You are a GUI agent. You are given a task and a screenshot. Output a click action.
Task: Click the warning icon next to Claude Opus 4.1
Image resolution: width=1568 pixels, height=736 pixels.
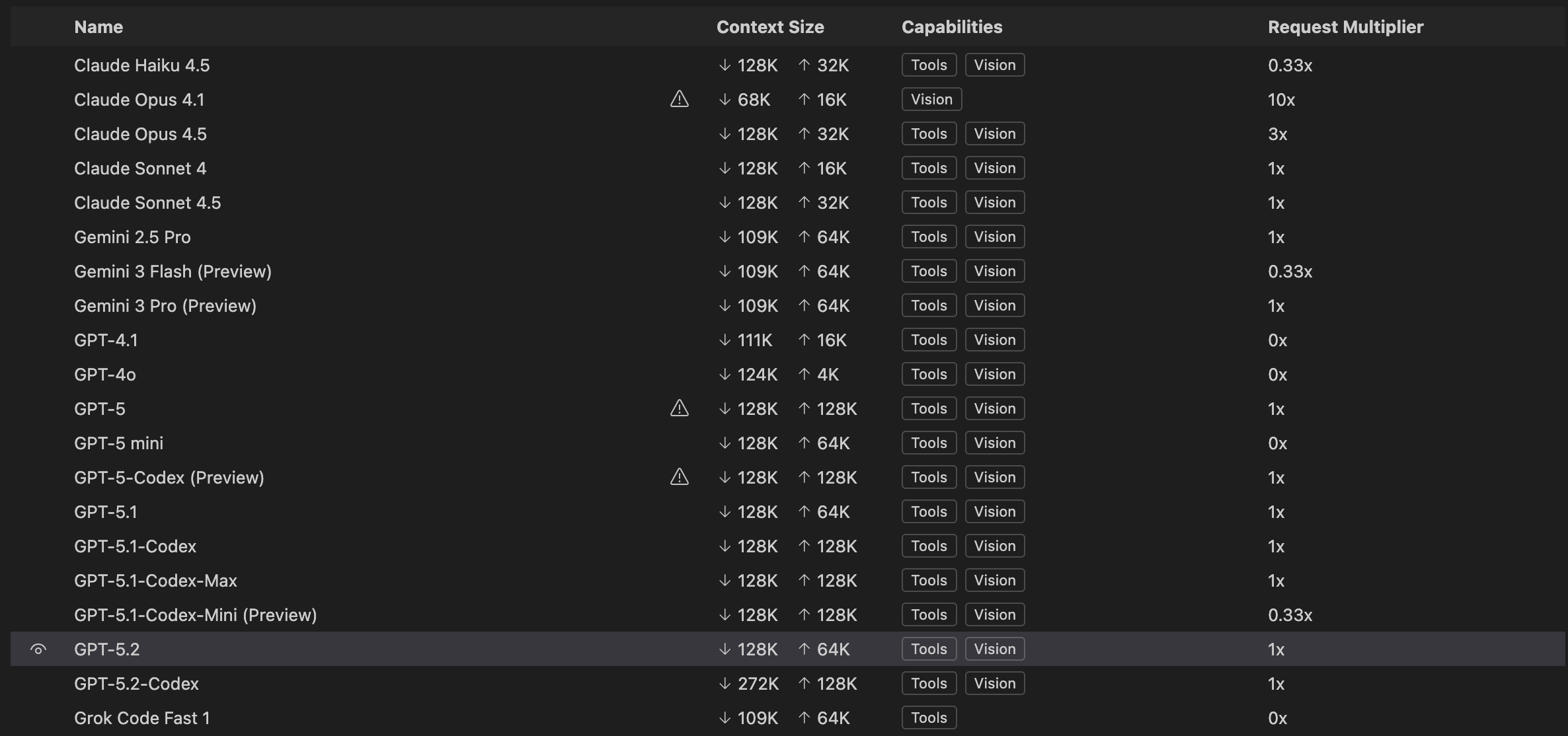tap(680, 99)
